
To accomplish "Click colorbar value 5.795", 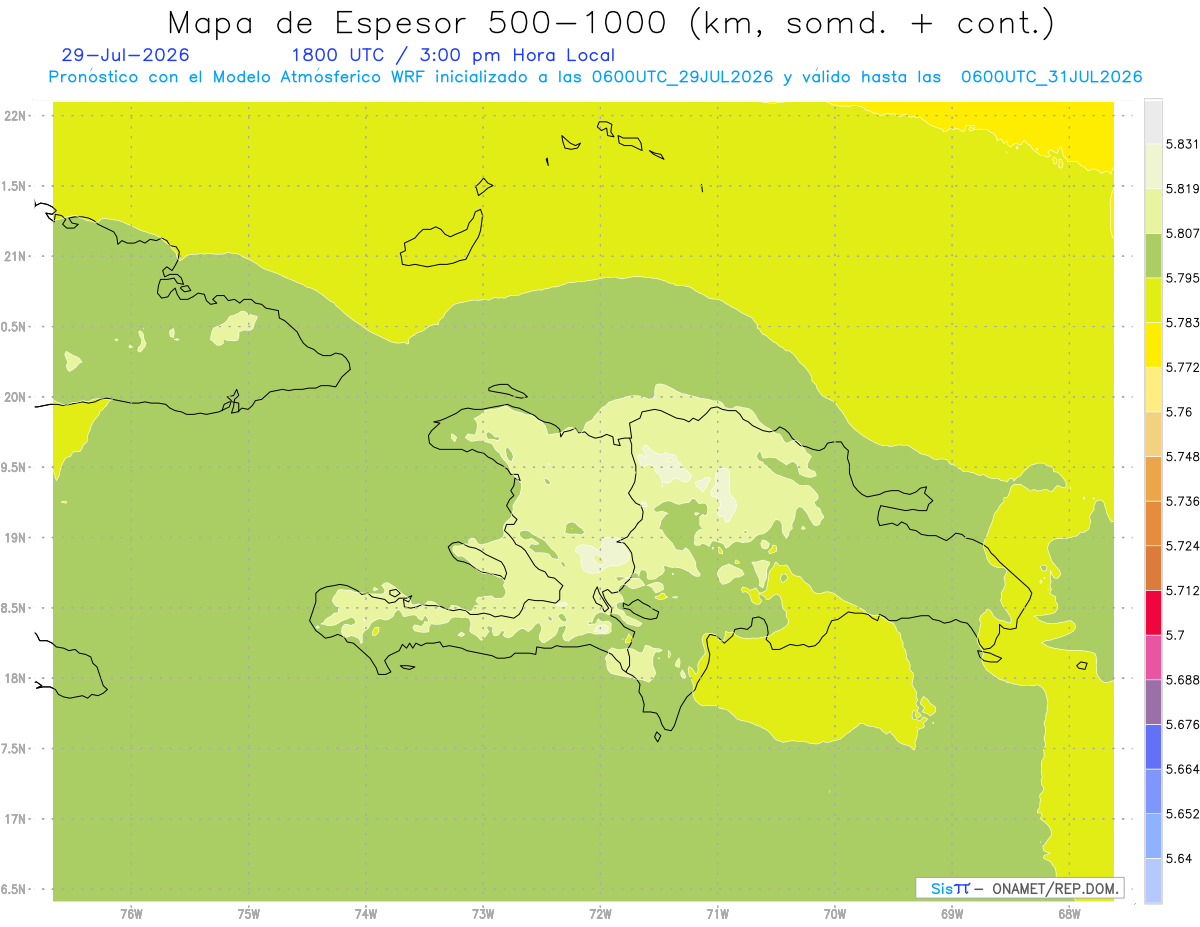I will pos(1182,278).
